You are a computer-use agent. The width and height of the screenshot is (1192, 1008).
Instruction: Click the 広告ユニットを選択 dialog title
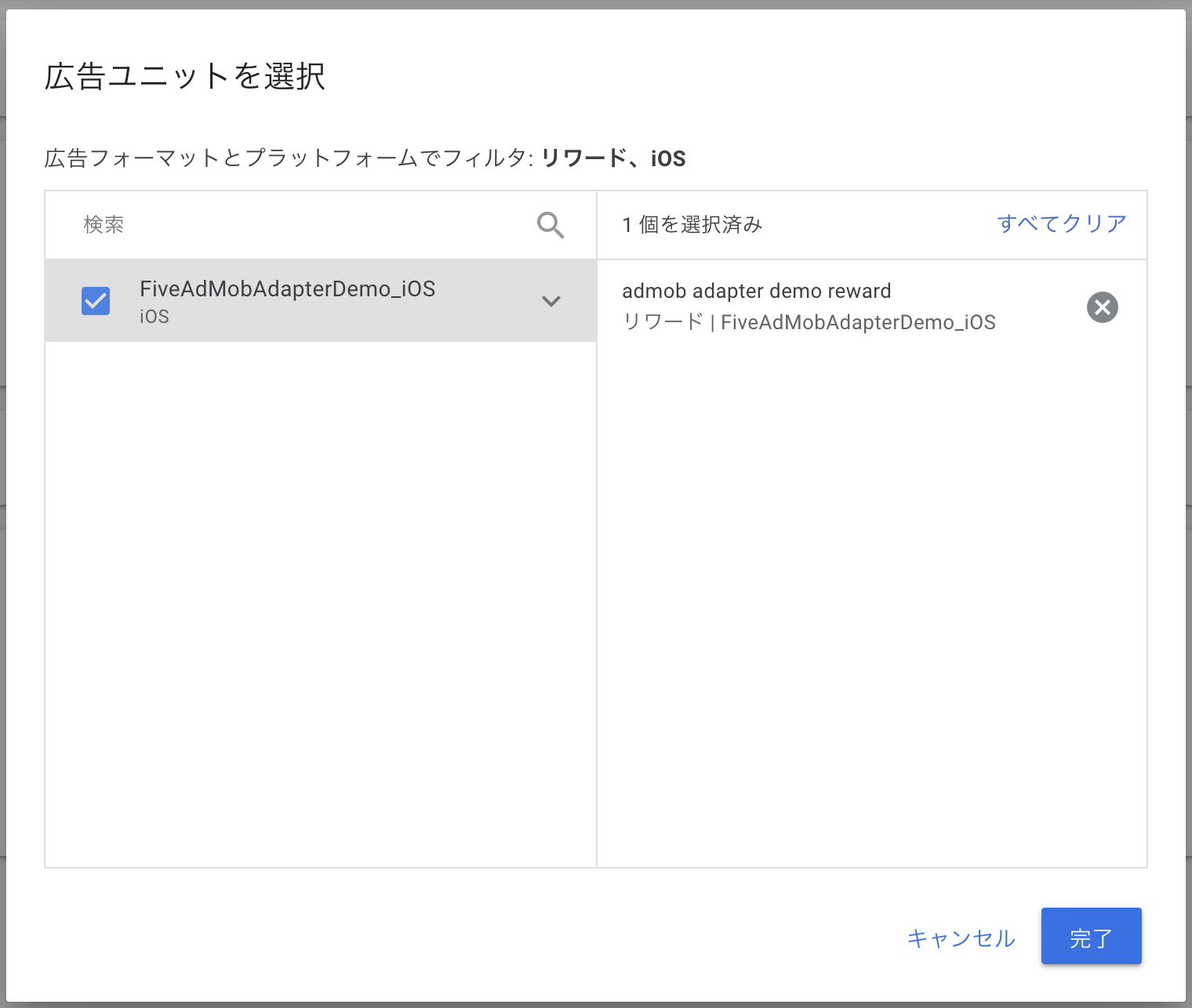(185, 76)
